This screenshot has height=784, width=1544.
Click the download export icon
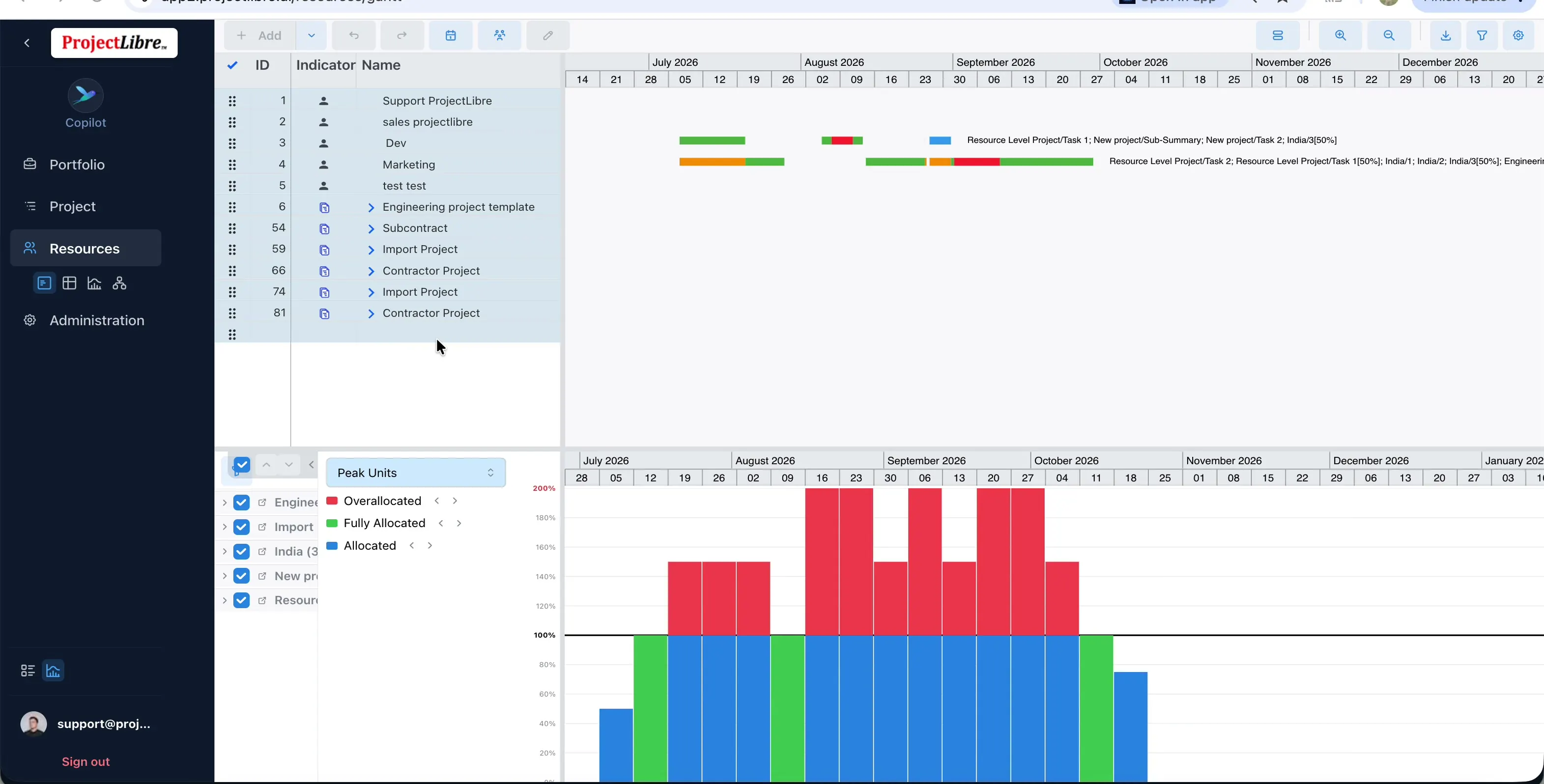click(x=1446, y=36)
